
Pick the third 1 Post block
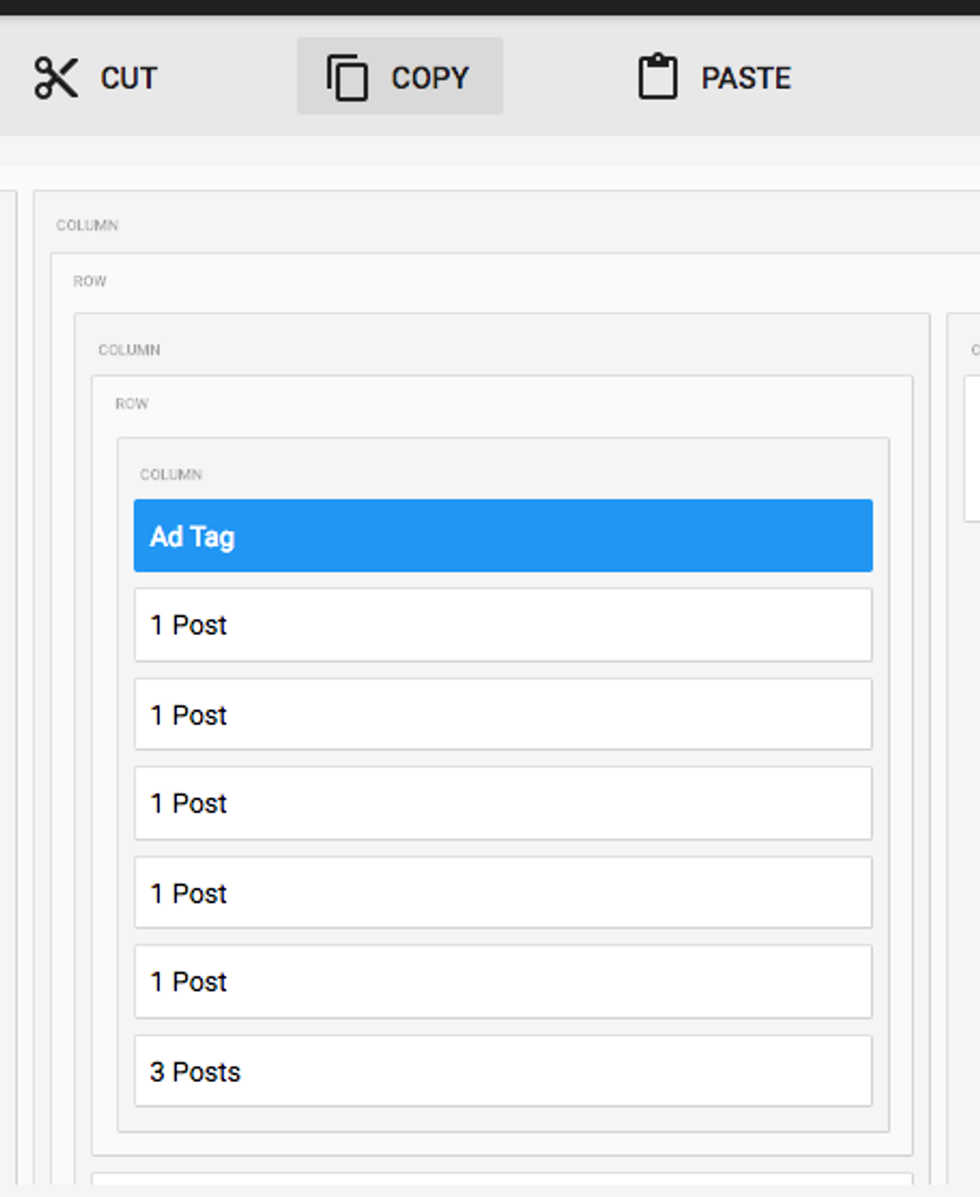point(503,803)
